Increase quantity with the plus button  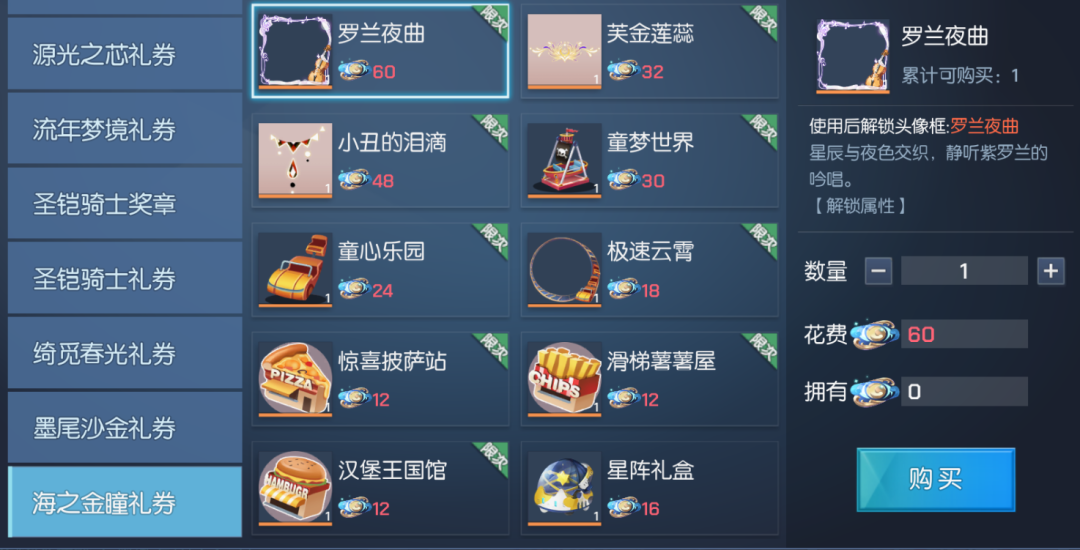(x=1051, y=271)
